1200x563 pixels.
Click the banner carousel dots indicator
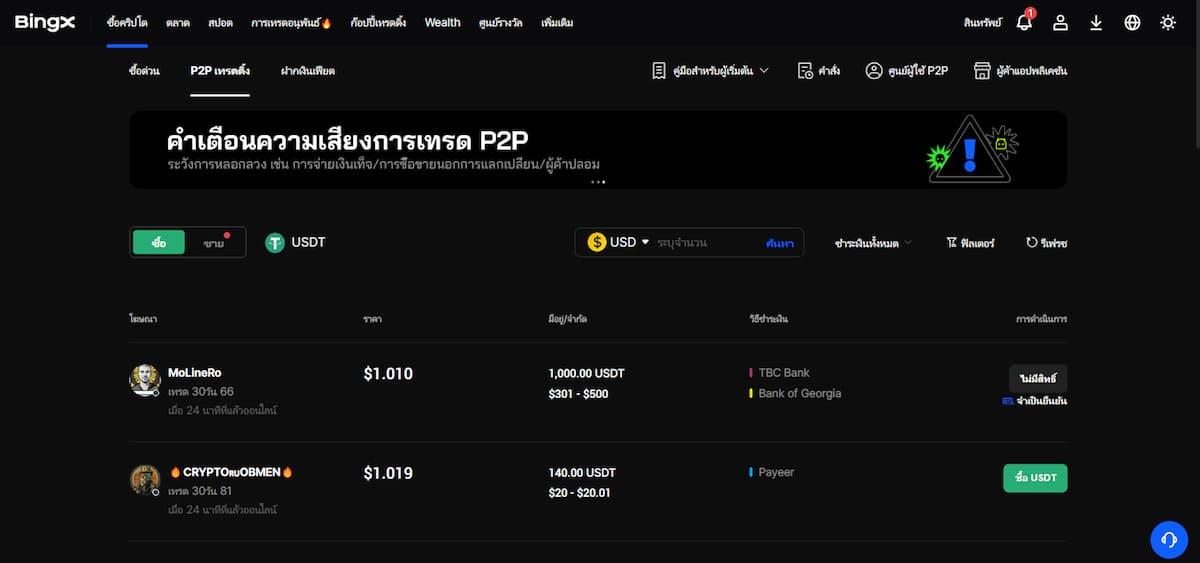tap(598, 182)
